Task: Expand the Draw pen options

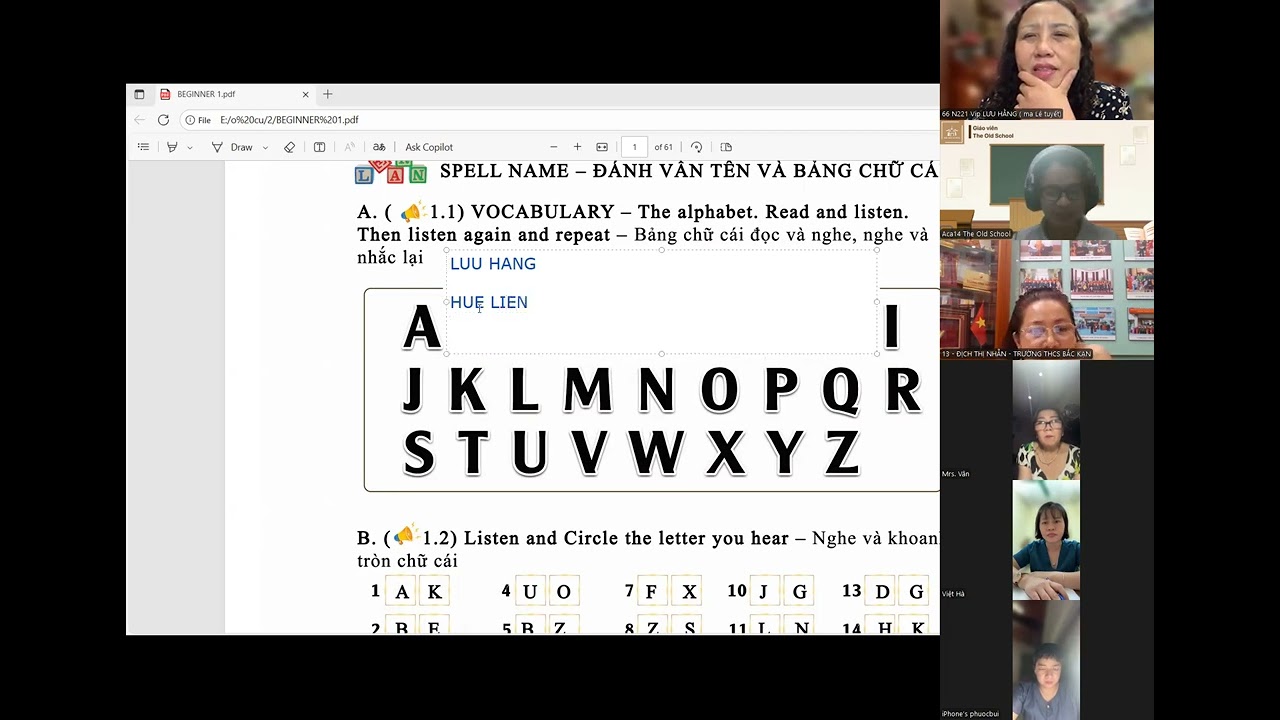Action: pos(265,147)
